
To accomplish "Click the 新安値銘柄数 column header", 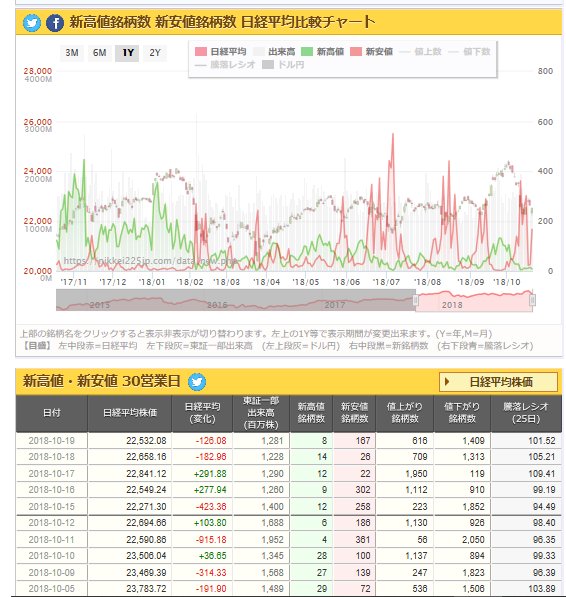I will click(354, 413).
